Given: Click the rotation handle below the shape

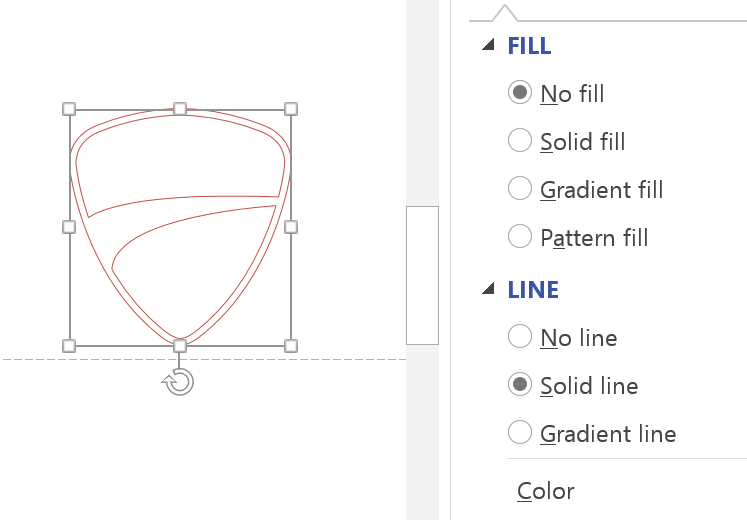Looking at the screenshot, I should [x=179, y=381].
